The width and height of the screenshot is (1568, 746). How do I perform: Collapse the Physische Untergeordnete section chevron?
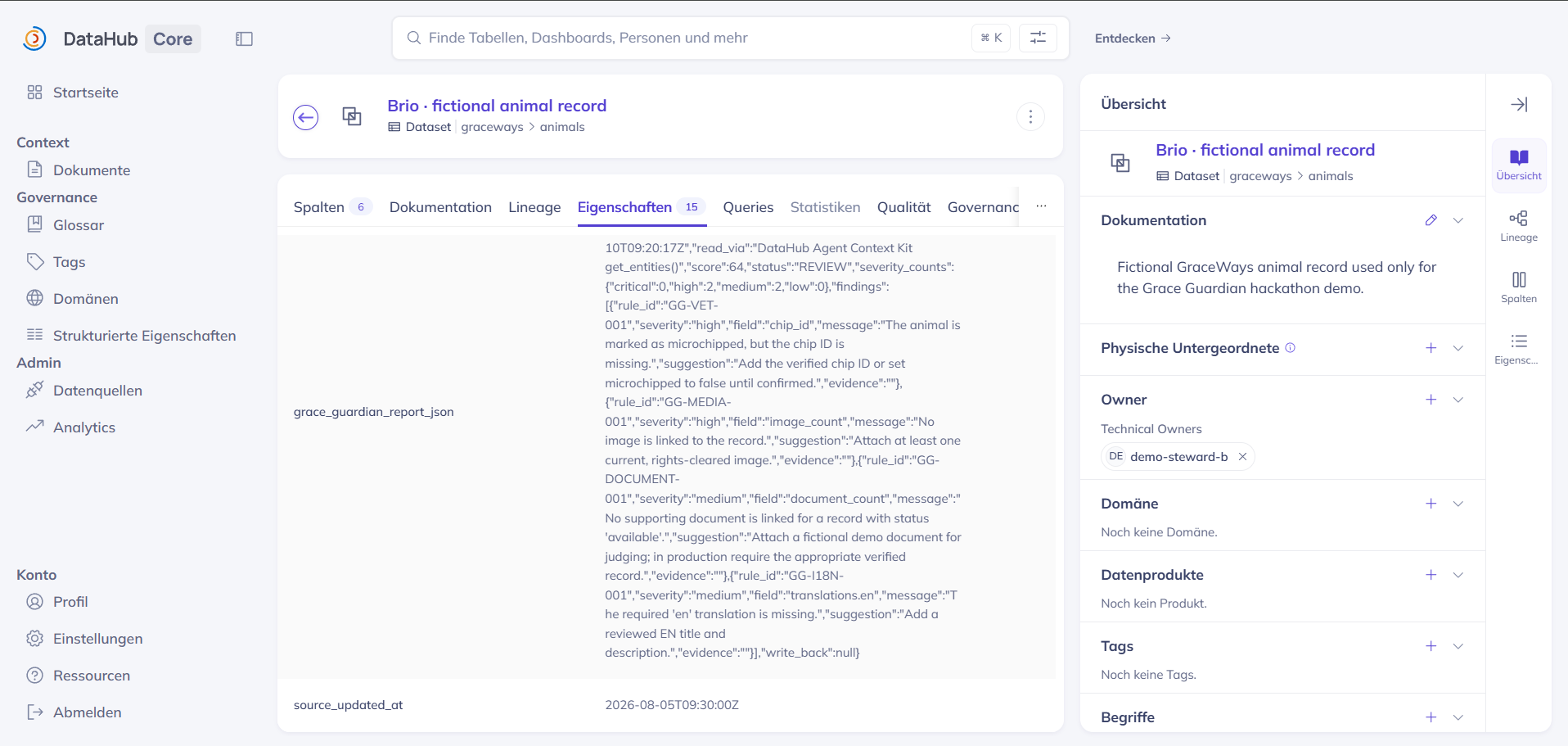tap(1458, 348)
